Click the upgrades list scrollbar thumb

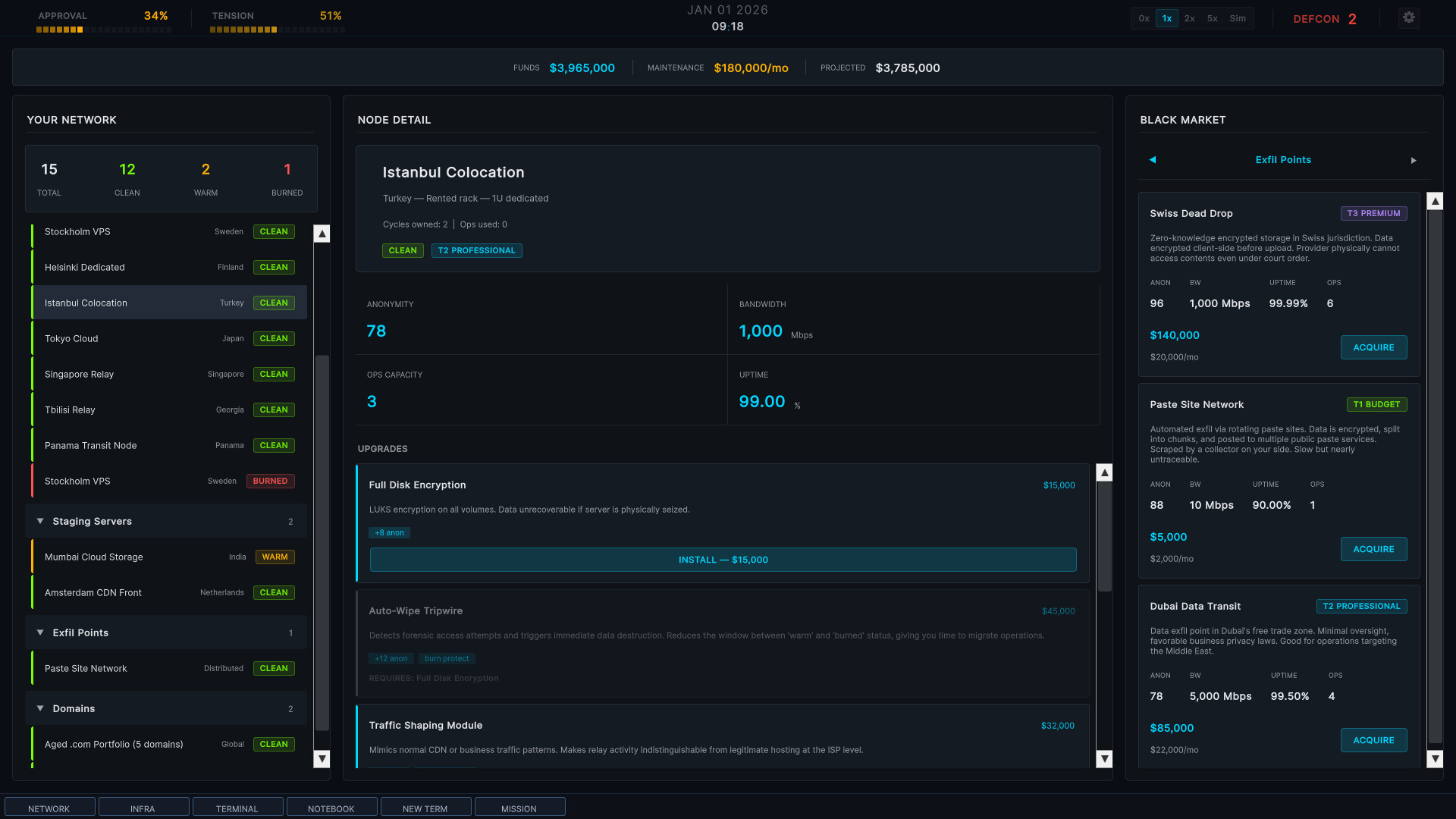coord(1105,536)
